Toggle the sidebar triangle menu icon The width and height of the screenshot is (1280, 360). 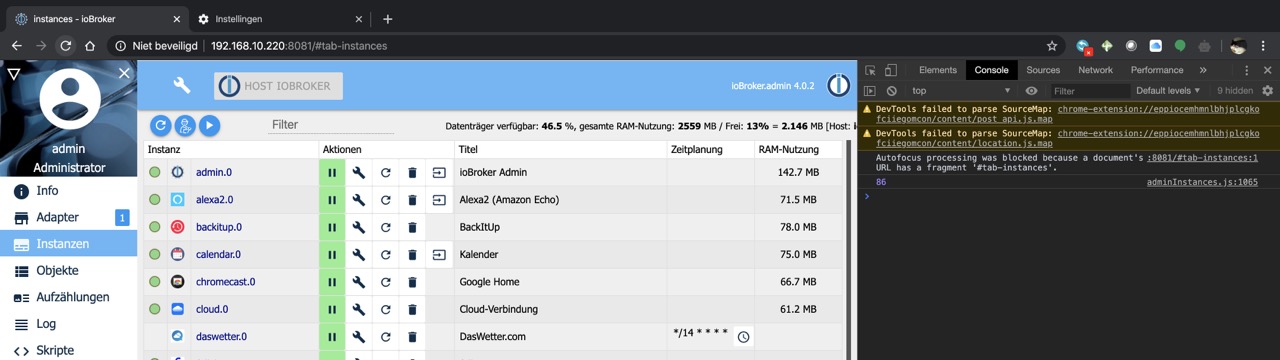tap(14, 74)
